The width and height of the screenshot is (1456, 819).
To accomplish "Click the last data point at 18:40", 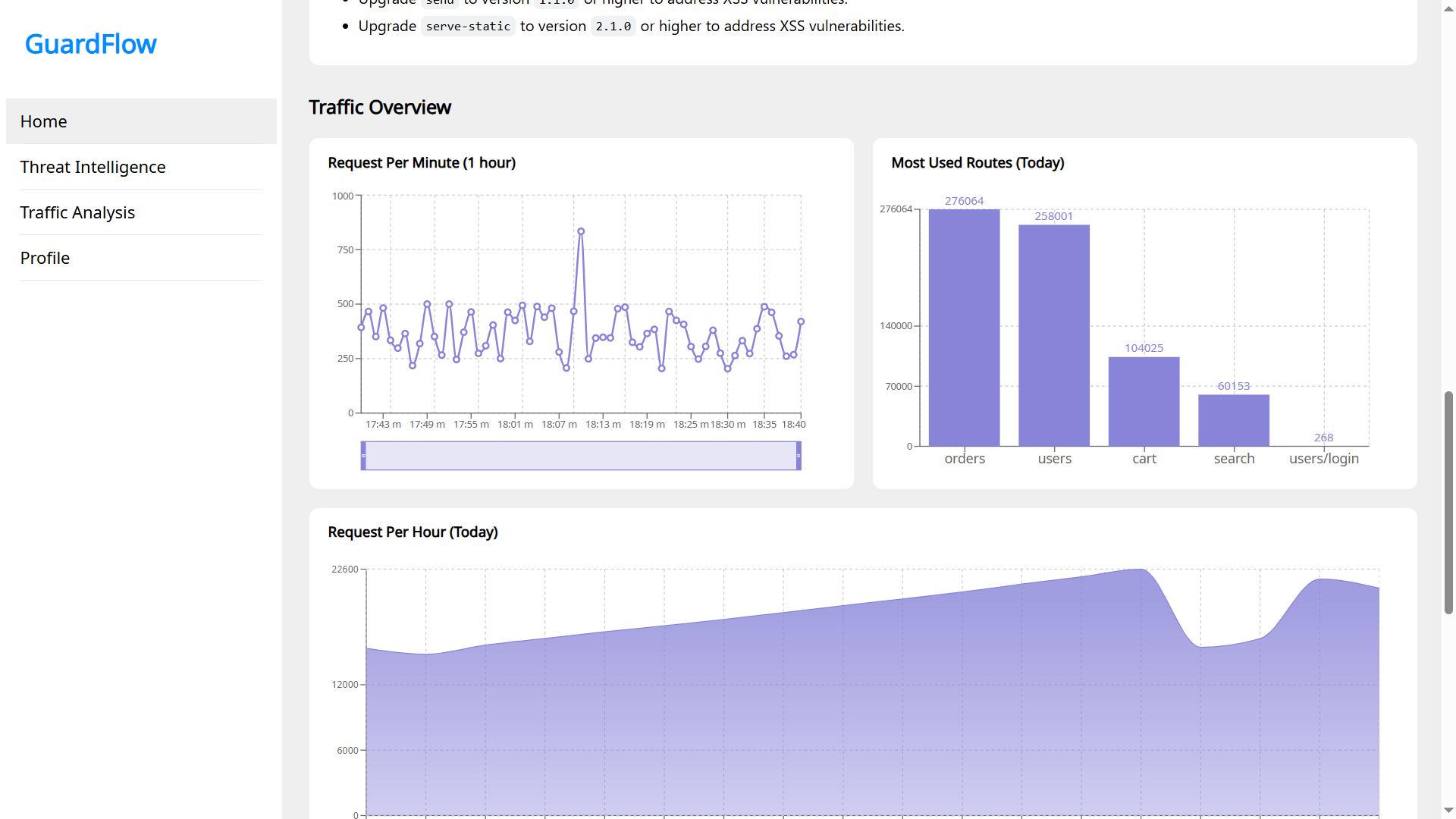I will (801, 322).
